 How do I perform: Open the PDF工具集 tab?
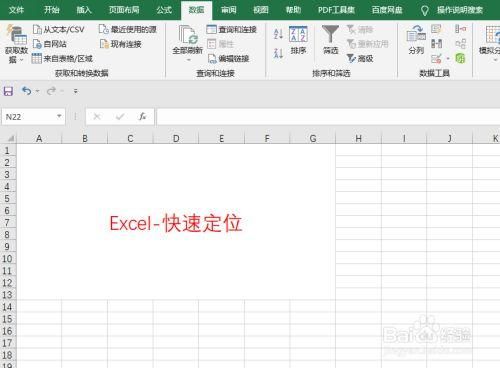336,10
